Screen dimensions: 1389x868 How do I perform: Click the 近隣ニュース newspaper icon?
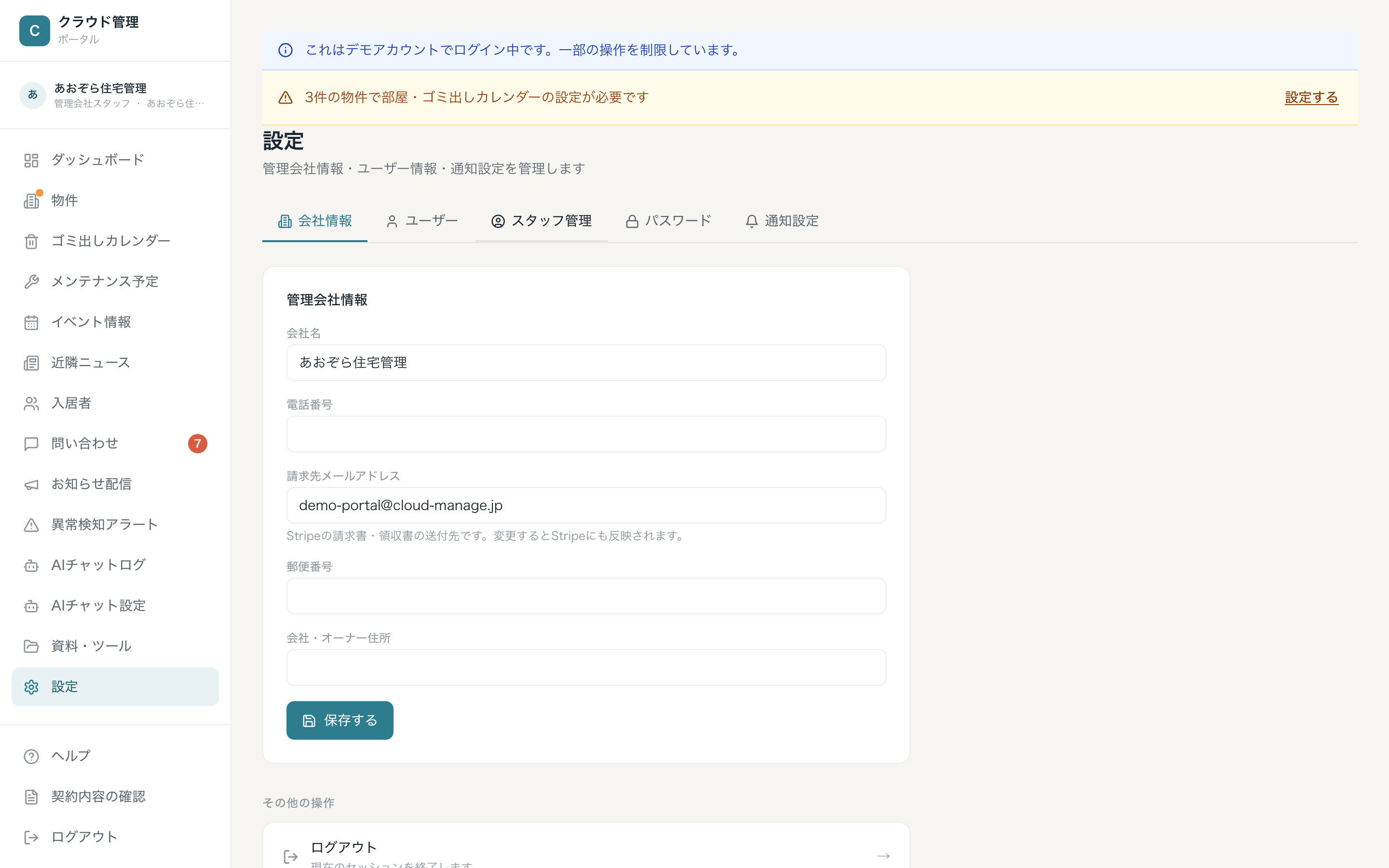(31, 363)
